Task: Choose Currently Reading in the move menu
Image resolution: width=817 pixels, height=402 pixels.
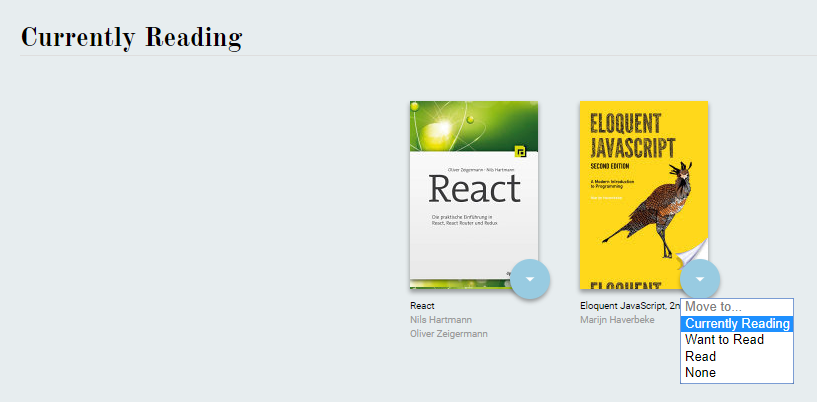Action: (737, 323)
